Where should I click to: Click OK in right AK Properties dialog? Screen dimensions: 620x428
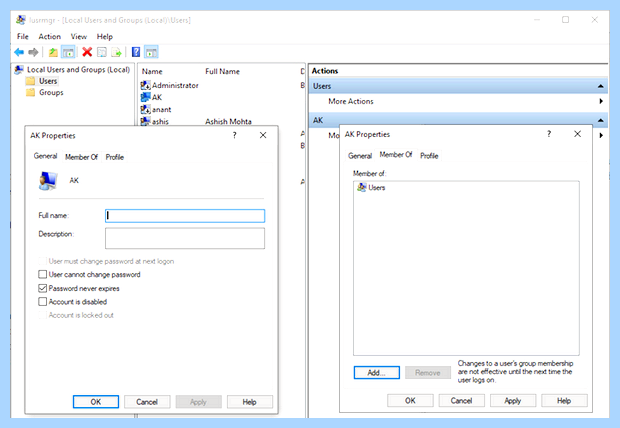click(x=410, y=400)
